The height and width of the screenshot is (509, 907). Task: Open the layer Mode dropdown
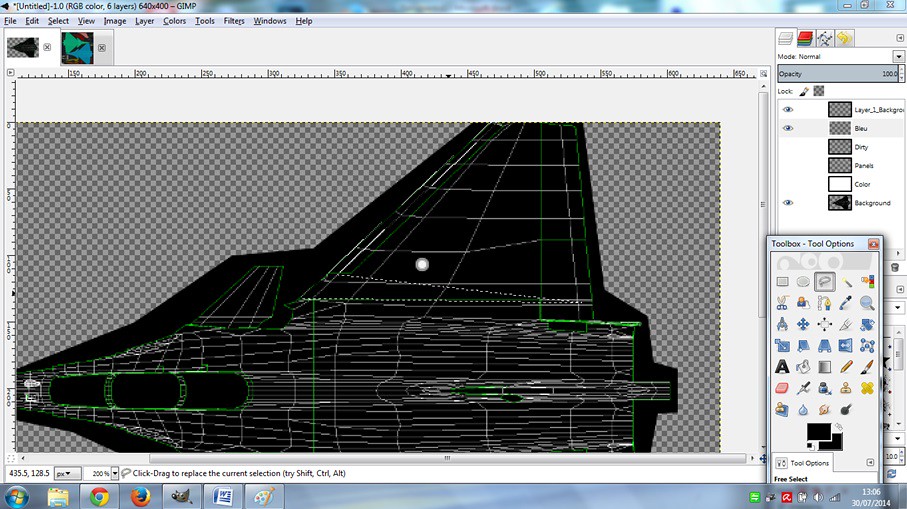898,56
